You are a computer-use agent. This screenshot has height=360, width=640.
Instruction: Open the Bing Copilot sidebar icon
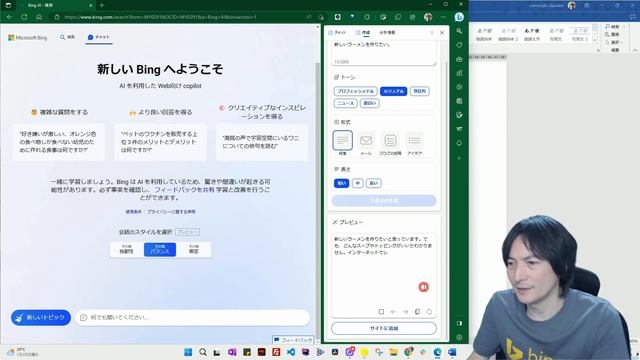pos(459,17)
